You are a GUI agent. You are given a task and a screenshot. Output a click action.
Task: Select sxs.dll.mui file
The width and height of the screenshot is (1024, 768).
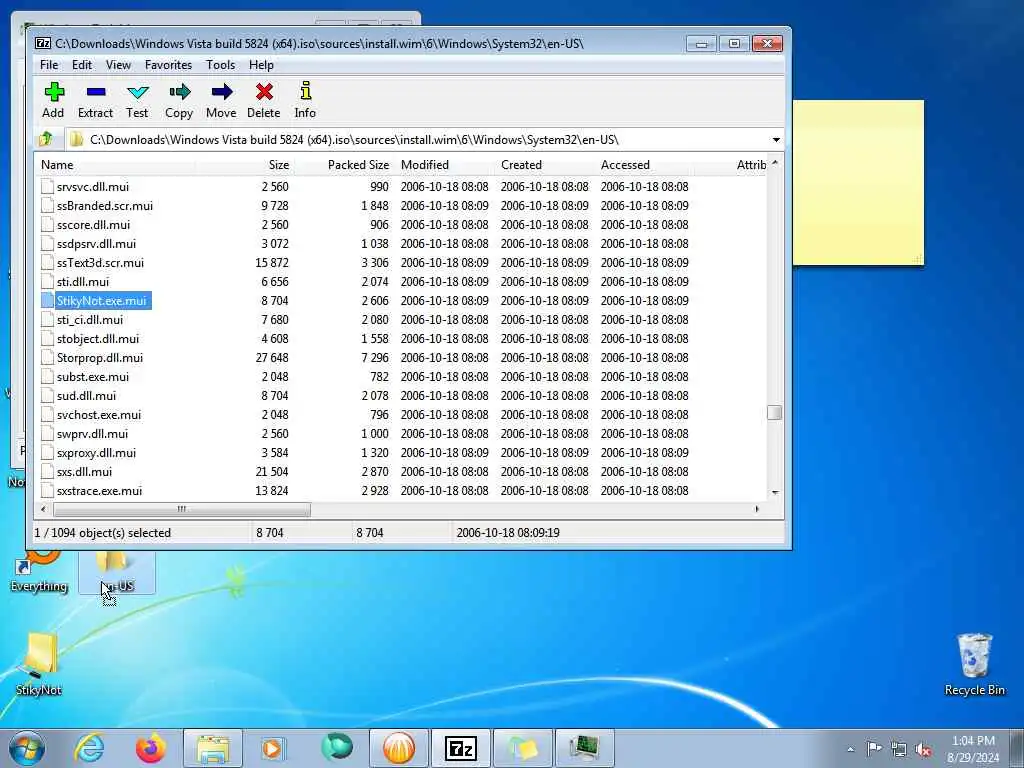(84, 472)
